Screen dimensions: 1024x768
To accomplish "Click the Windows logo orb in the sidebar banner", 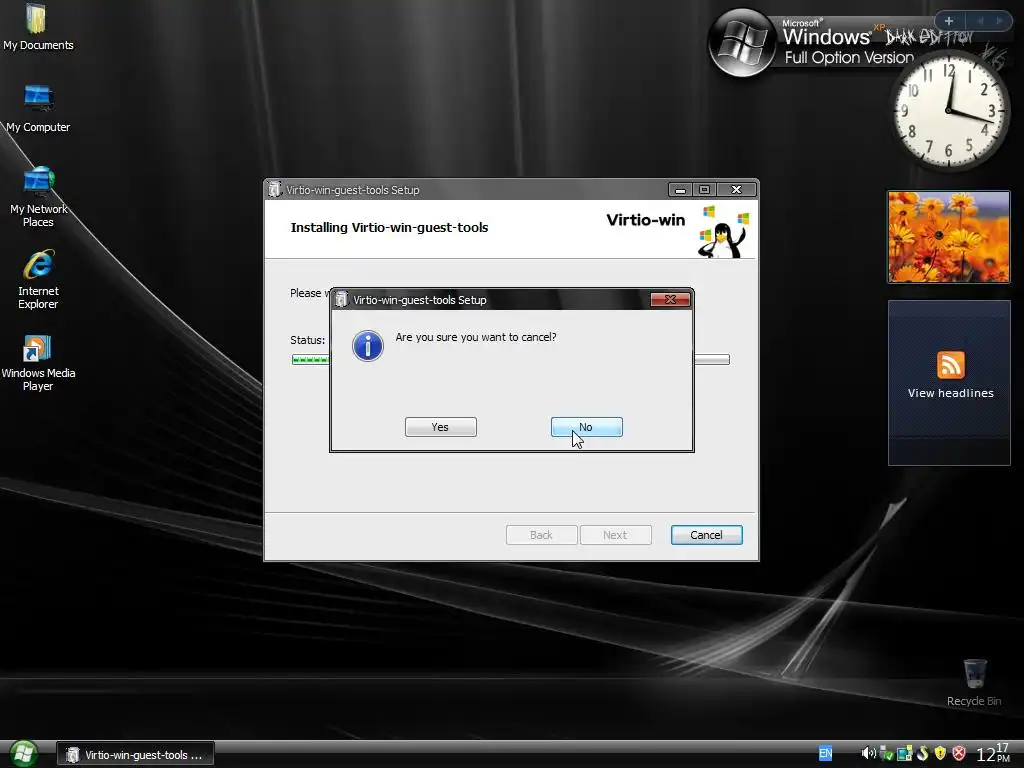I will [x=741, y=44].
